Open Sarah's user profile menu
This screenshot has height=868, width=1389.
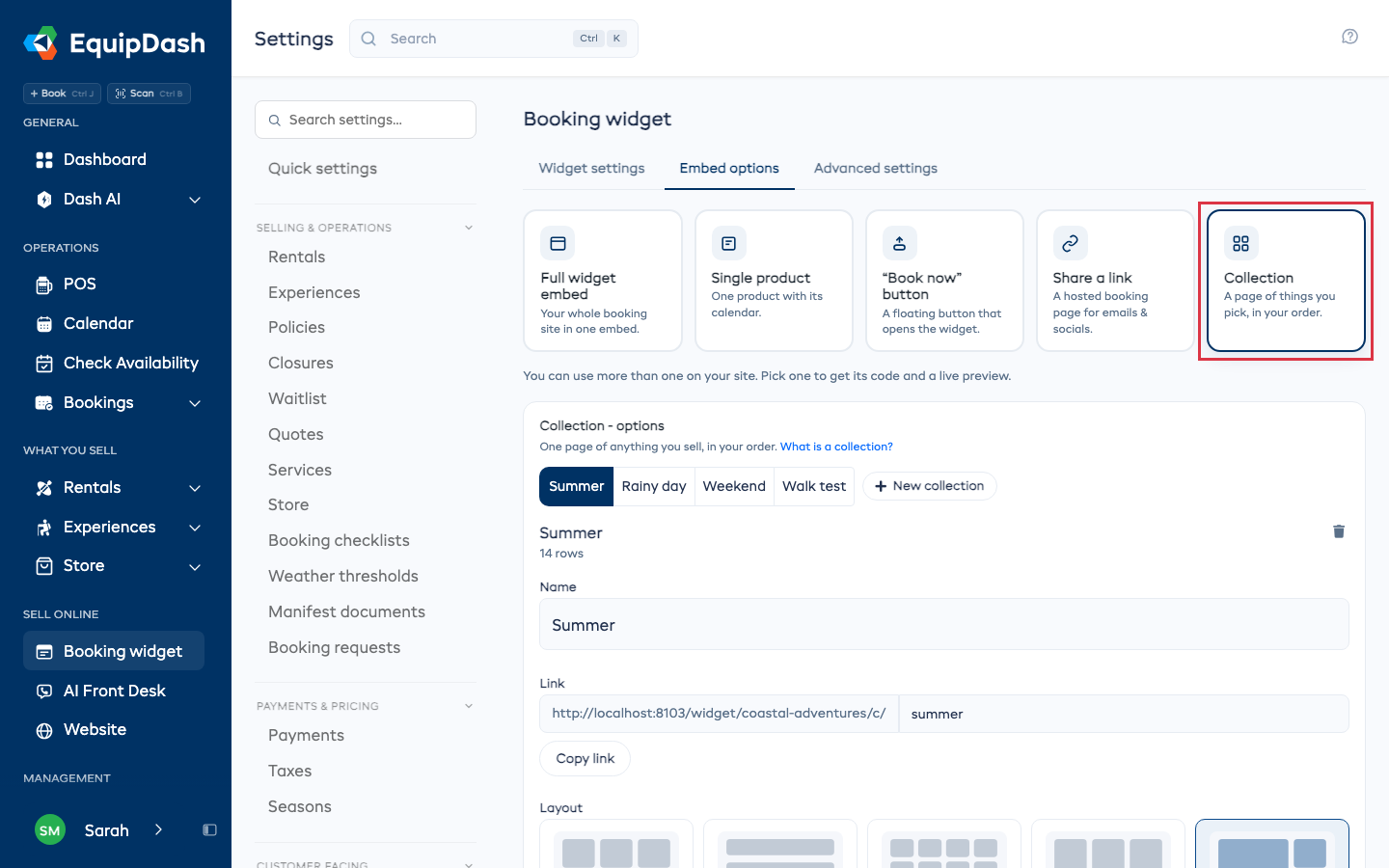coord(99,830)
